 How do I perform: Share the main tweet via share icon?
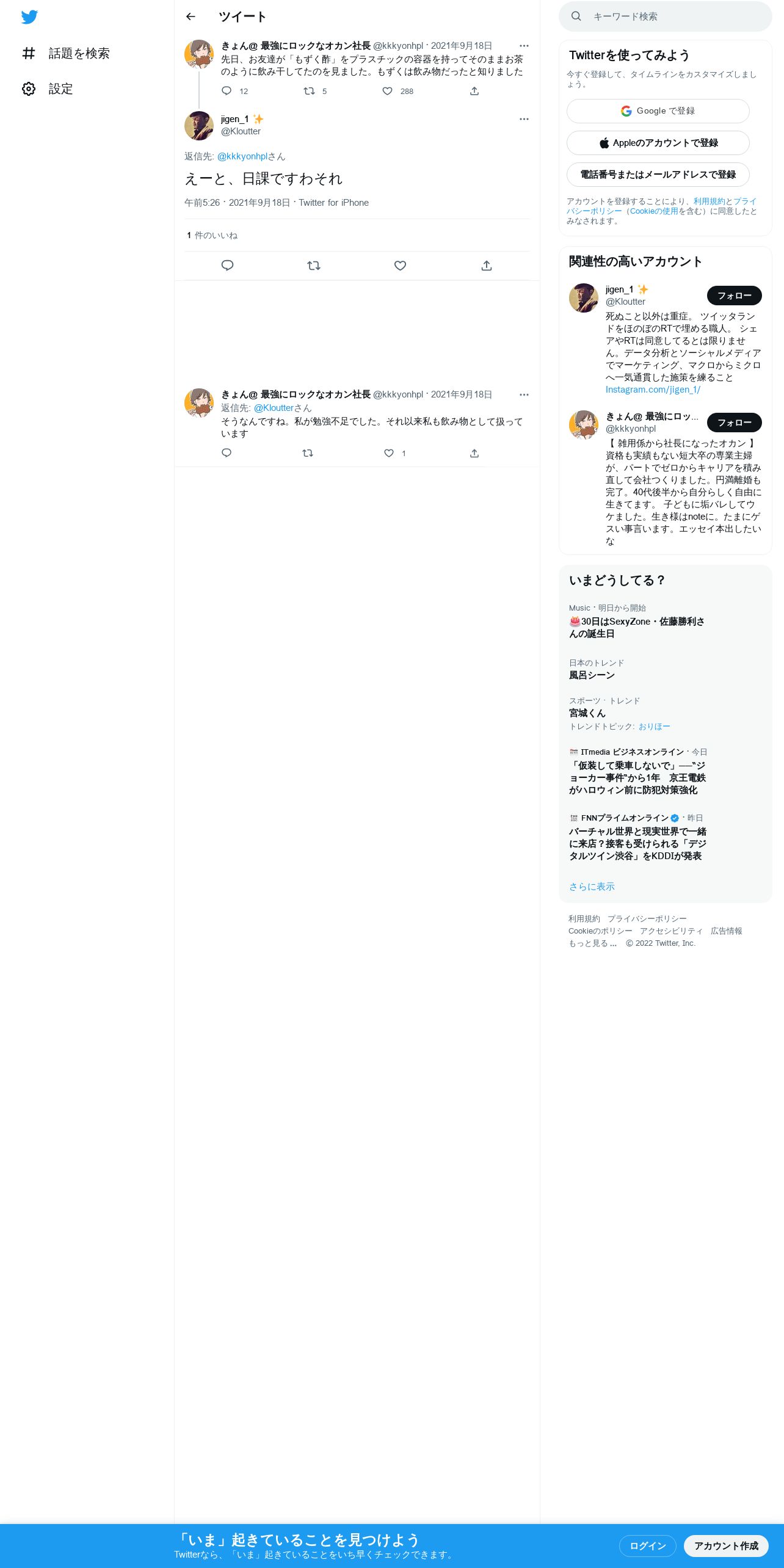tap(487, 266)
